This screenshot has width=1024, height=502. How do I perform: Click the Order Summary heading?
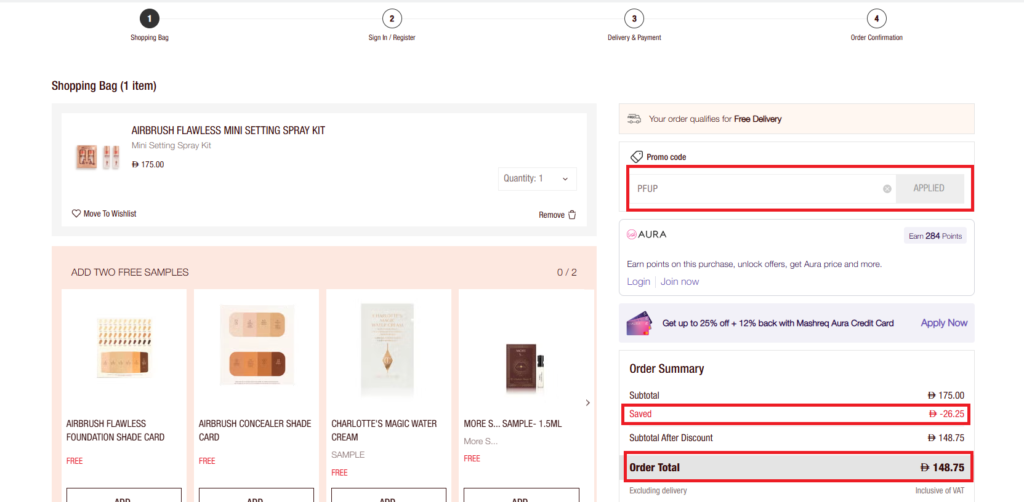tap(667, 369)
